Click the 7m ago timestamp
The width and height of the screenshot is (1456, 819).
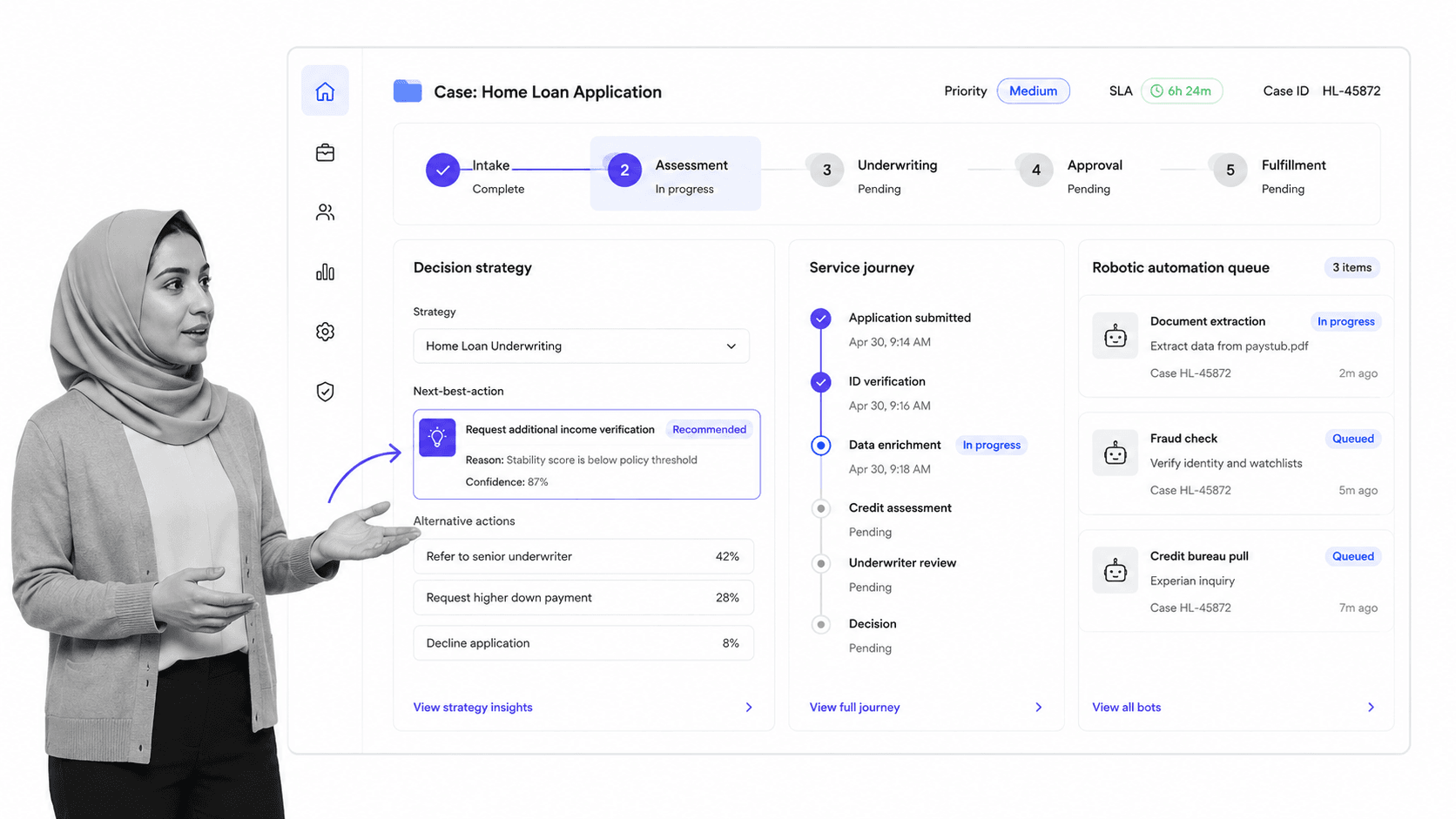coord(1358,608)
